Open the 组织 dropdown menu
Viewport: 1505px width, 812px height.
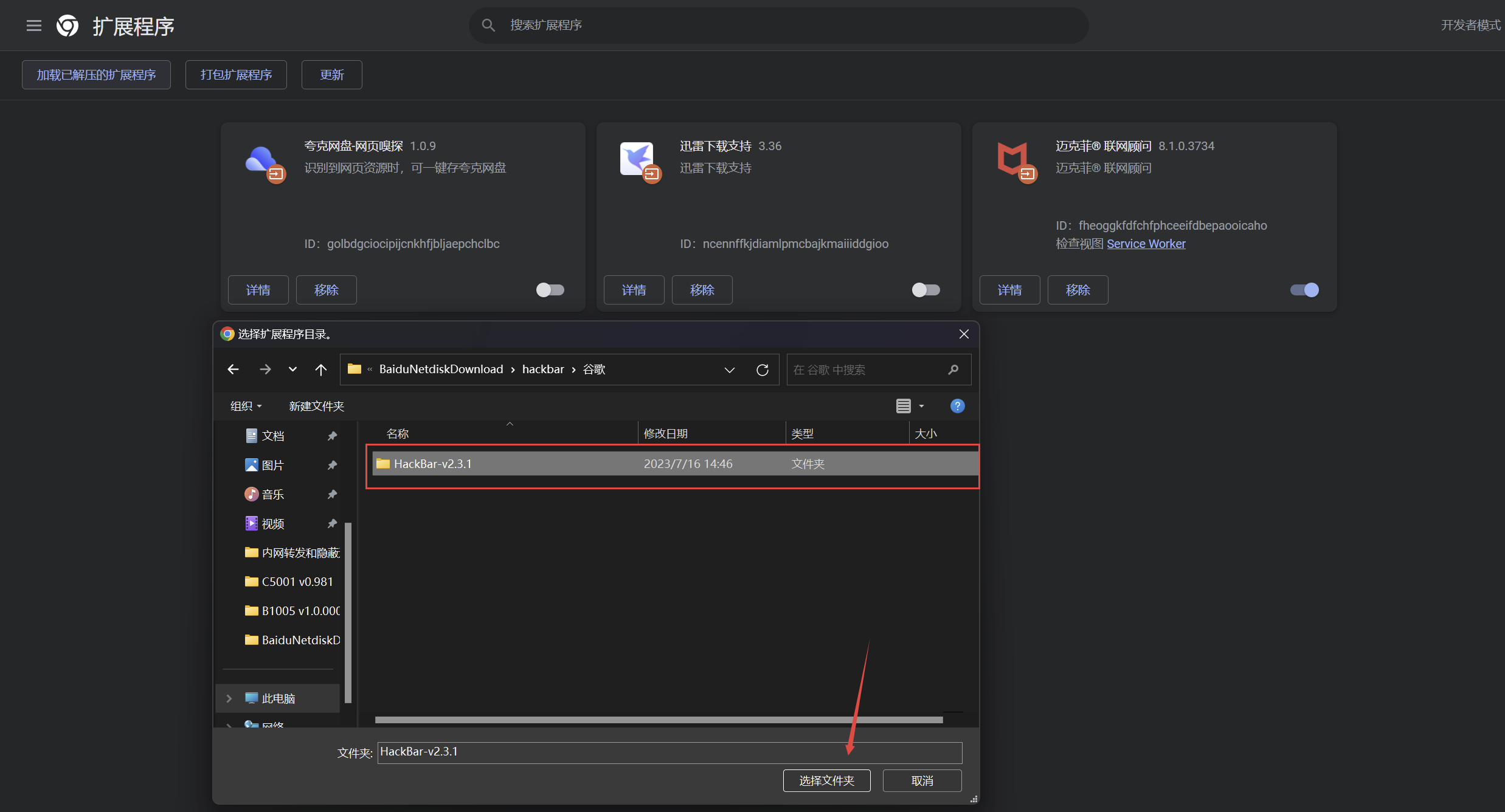[x=246, y=406]
